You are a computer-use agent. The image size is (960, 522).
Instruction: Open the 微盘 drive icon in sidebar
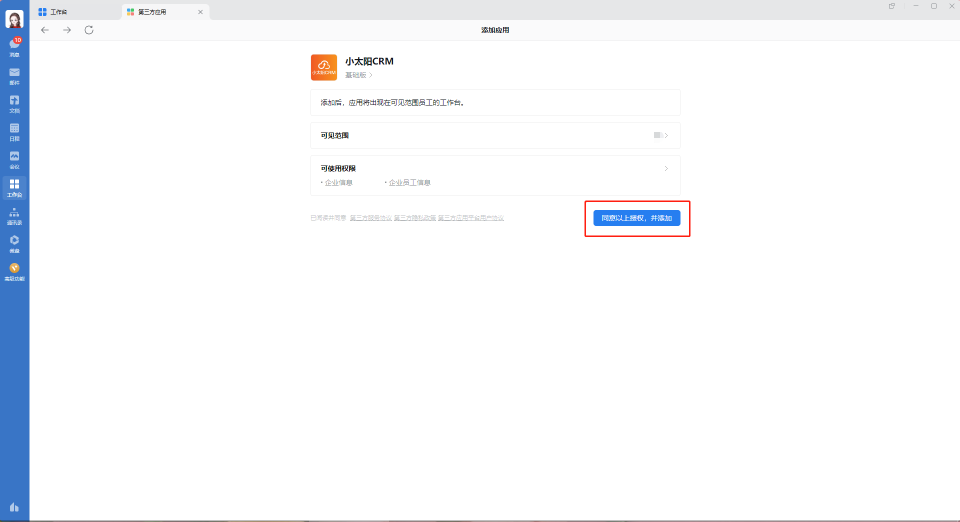(14, 242)
